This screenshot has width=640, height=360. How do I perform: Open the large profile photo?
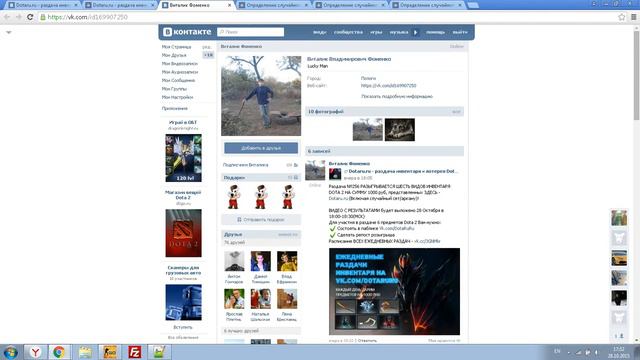(261, 96)
